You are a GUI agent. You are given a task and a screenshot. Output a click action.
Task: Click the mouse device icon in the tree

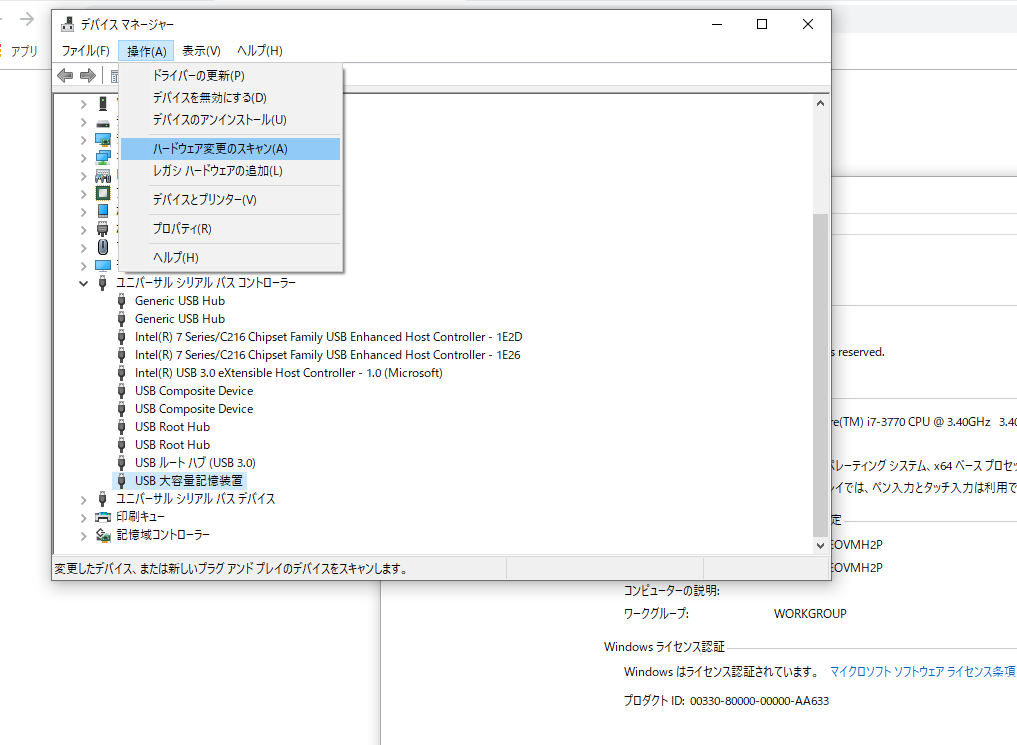[103, 248]
